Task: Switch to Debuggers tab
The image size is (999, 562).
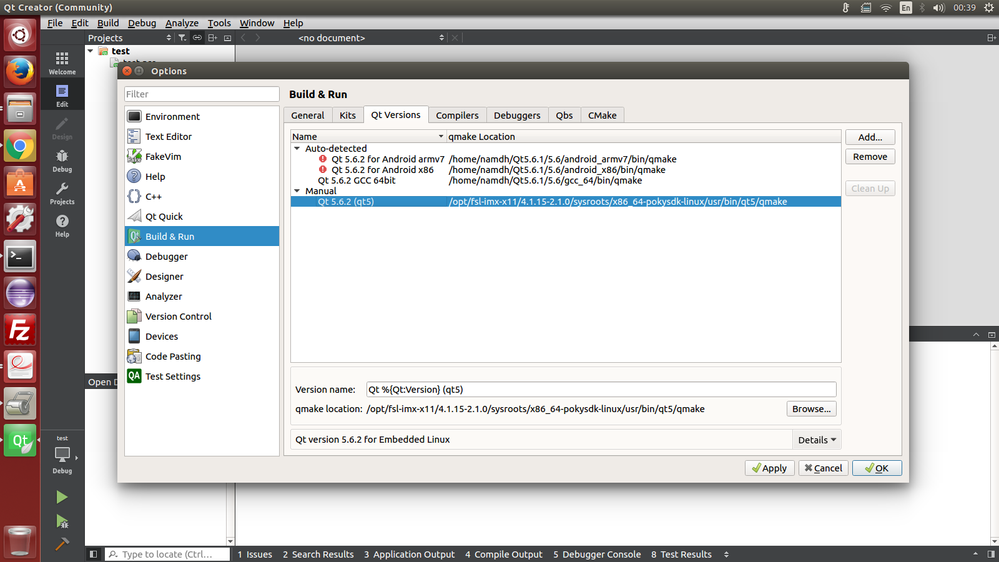Action: point(517,115)
